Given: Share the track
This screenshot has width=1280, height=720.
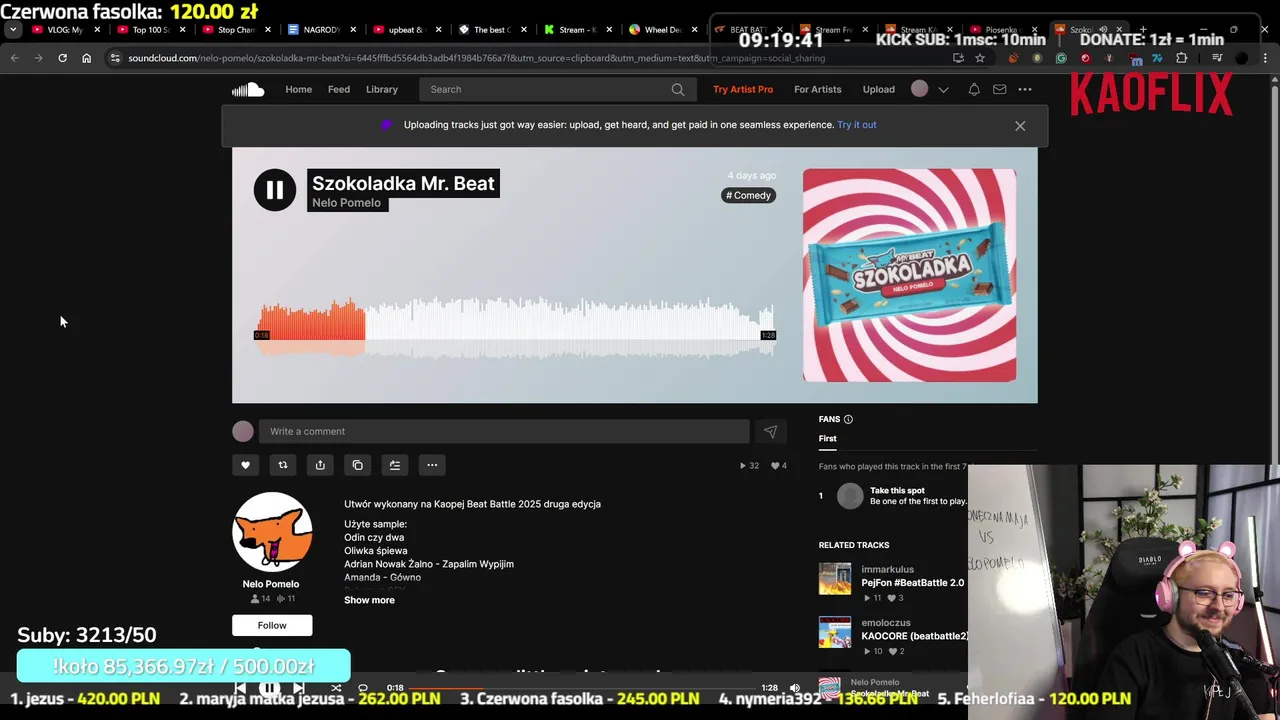Looking at the screenshot, I should point(320,465).
